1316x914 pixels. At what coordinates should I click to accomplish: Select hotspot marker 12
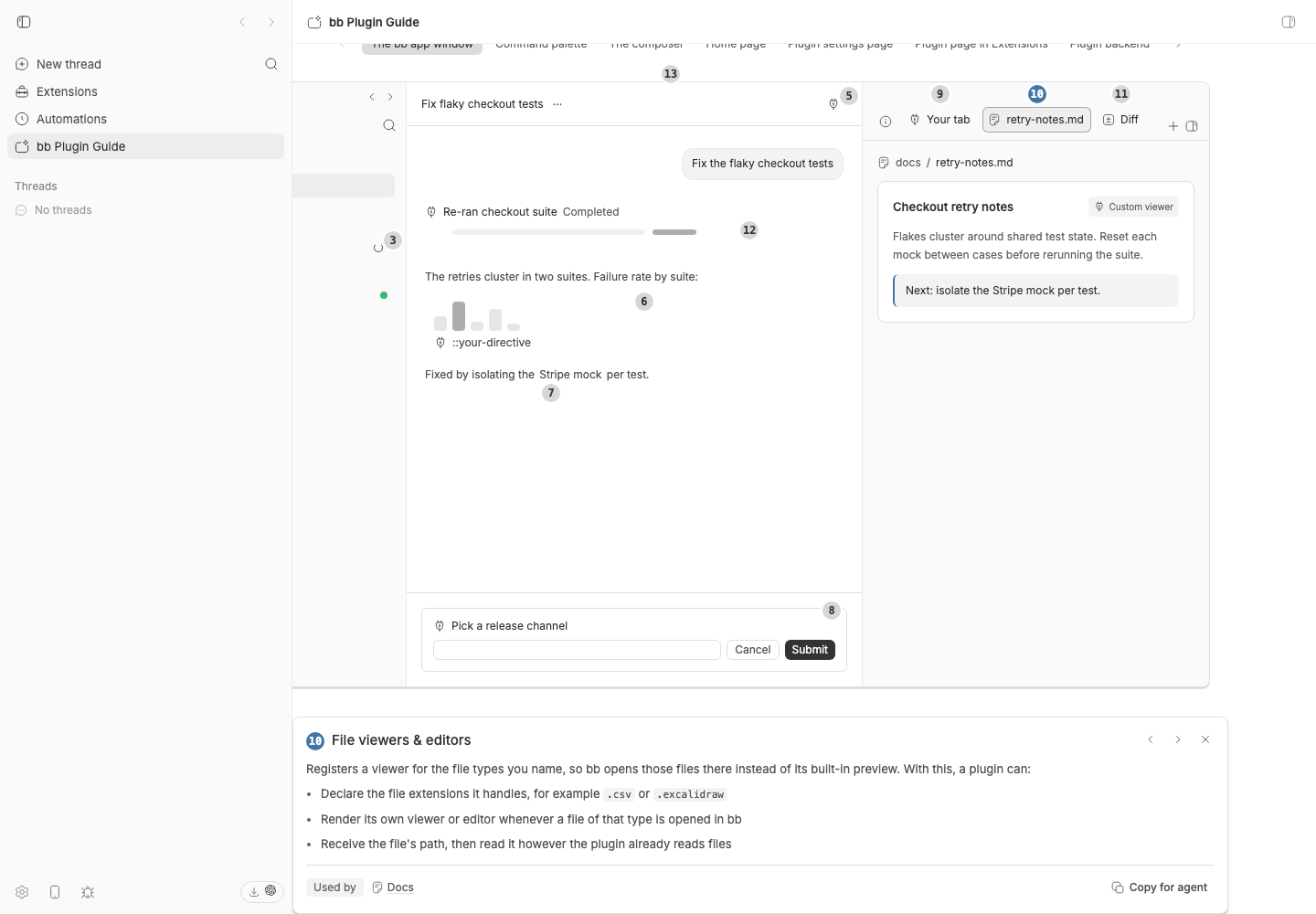click(749, 230)
